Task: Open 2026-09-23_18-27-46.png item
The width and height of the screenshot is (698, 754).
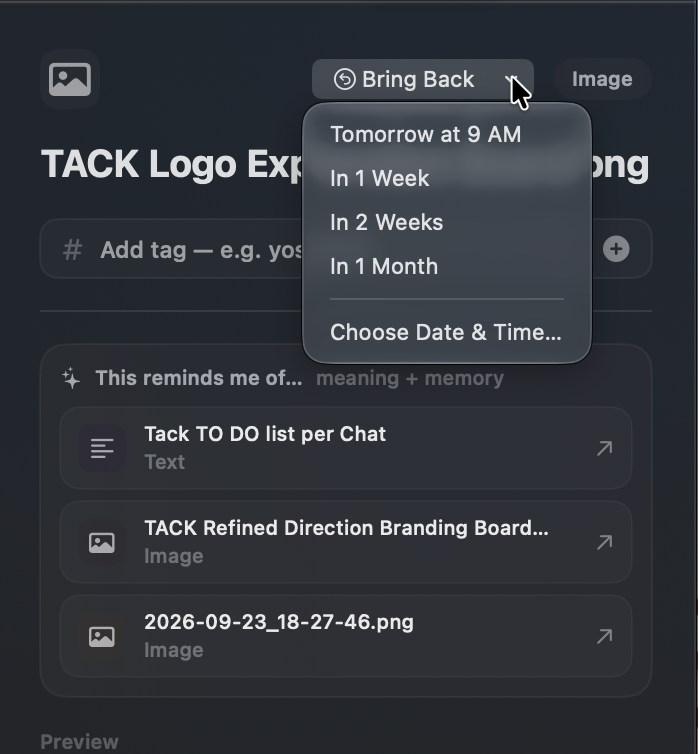Action: [346, 636]
